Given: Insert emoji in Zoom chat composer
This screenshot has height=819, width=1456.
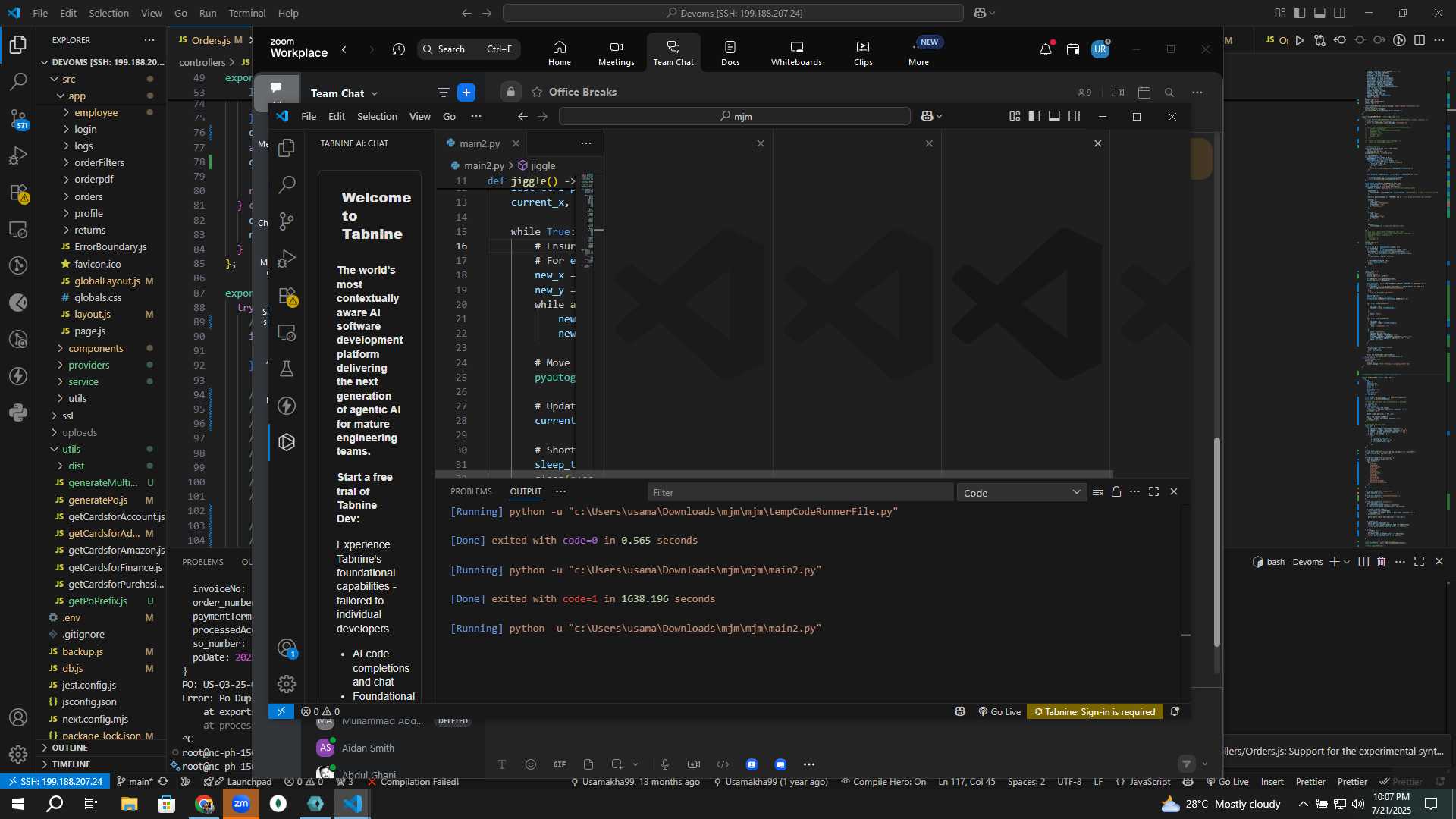Looking at the screenshot, I should 531,764.
